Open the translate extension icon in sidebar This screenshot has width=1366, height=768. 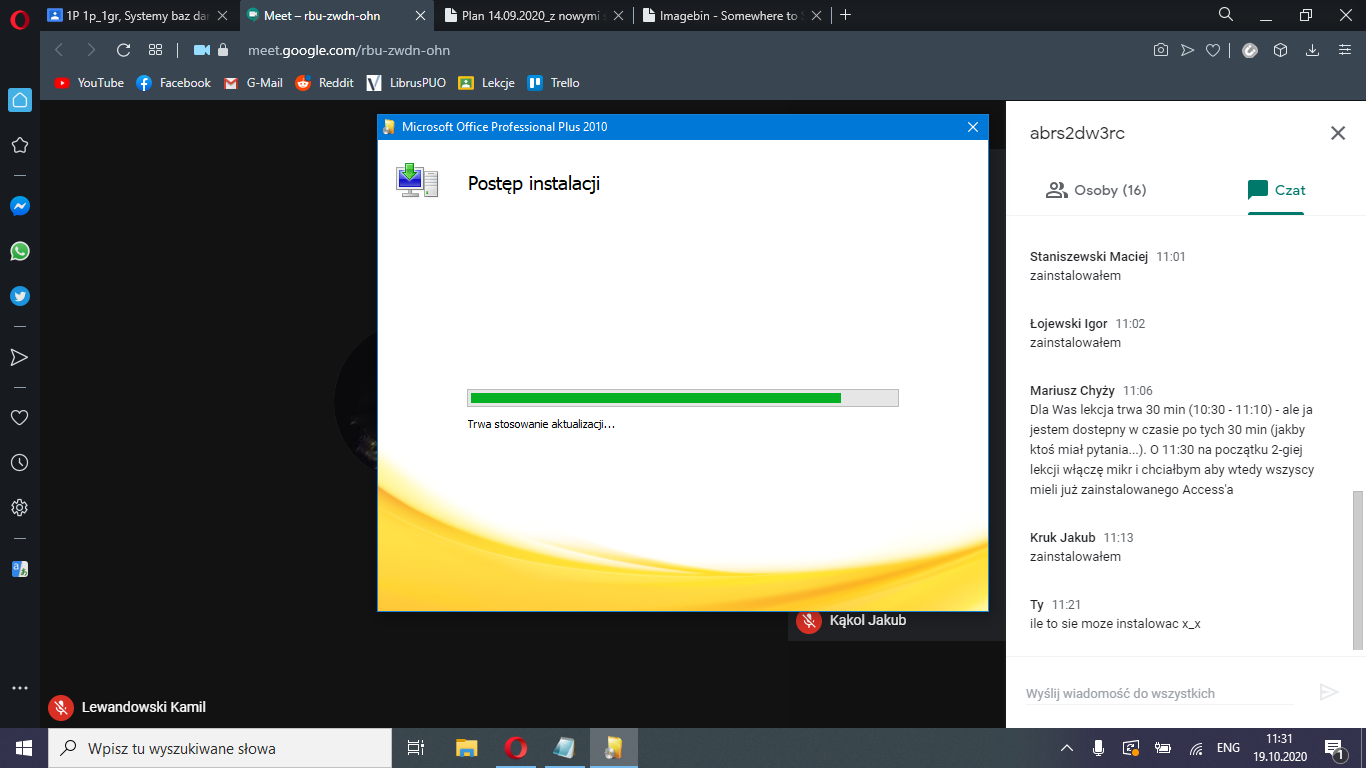pyautogui.click(x=20, y=569)
